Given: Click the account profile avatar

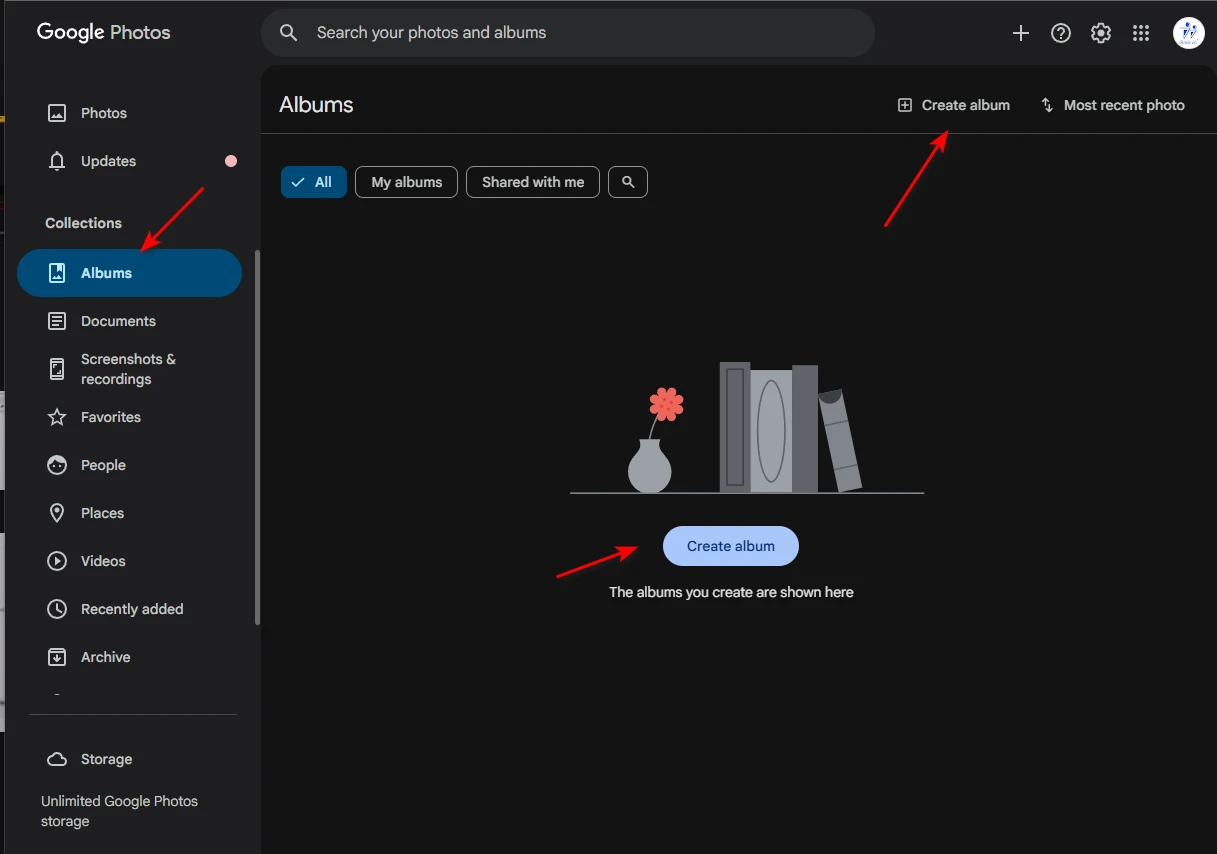Looking at the screenshot, I should [x=1188, y=33].
